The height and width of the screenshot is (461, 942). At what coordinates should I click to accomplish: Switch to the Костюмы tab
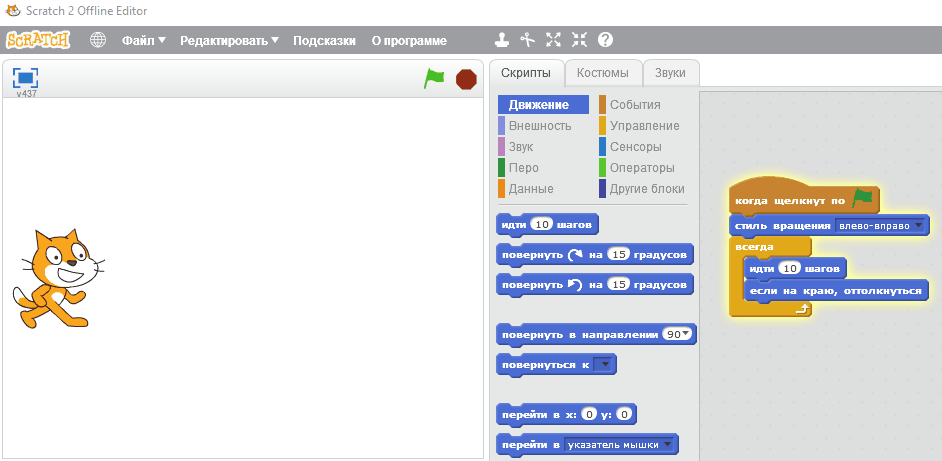tap(603, 73)
